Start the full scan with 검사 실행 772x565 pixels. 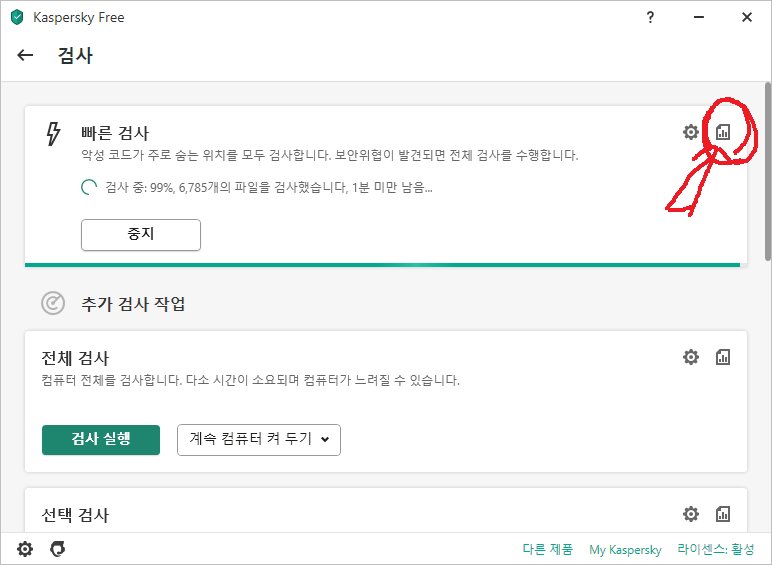(x=101, y=440)
